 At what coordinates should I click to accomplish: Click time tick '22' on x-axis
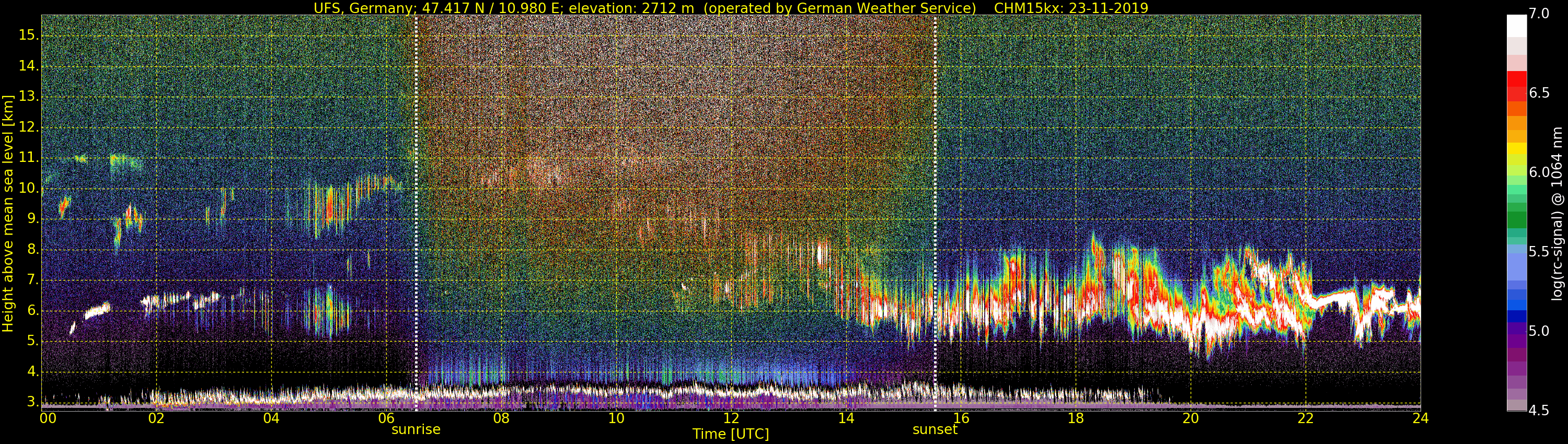tap(1306, 418)
